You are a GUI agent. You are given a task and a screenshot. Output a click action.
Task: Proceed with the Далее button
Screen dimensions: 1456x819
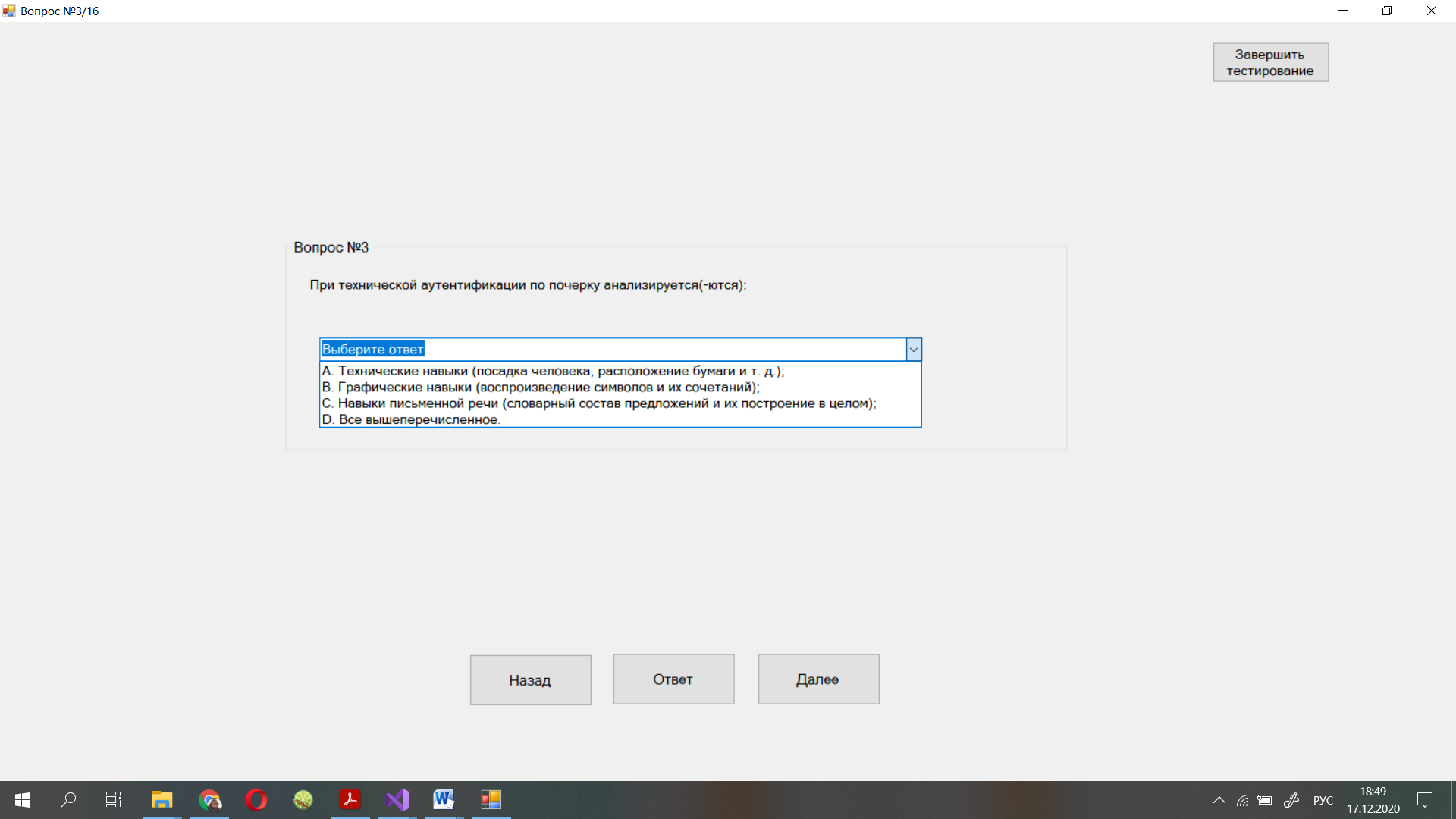(818, 679)
